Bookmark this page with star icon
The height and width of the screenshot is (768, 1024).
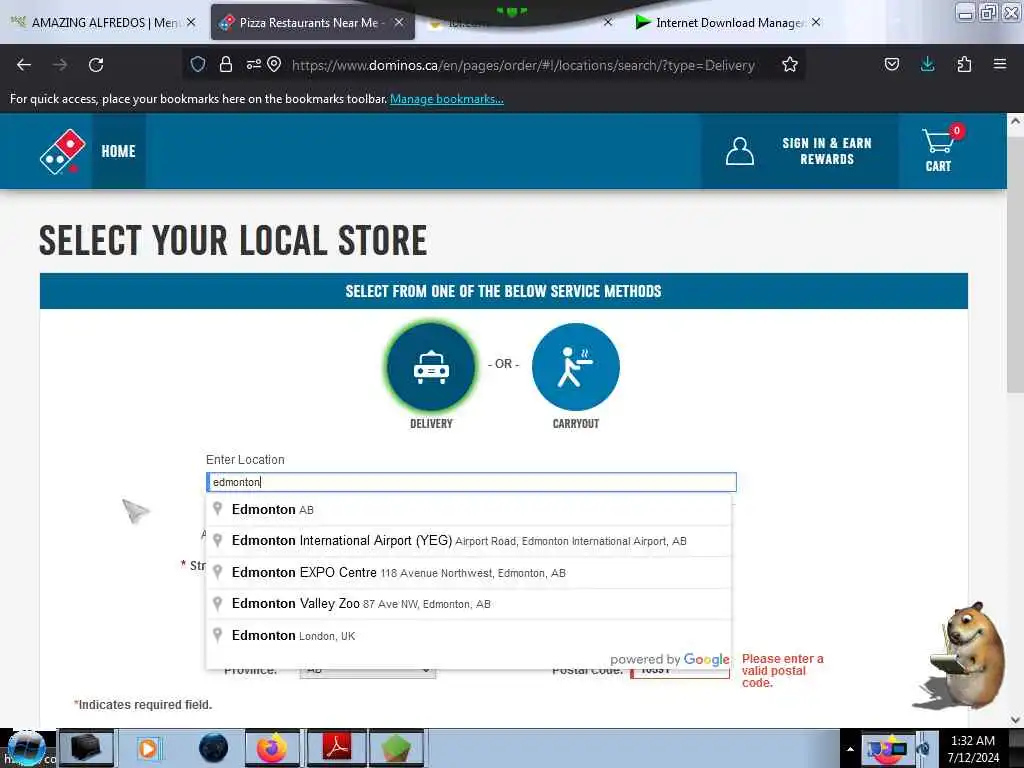click(x=790, y=64)
